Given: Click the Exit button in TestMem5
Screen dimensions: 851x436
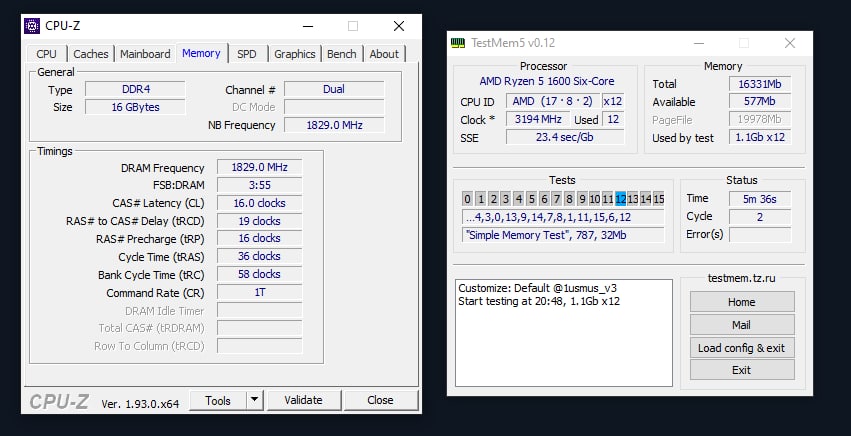Looking at the screenshot, I should pyautogui.click(x=742, y=370).
